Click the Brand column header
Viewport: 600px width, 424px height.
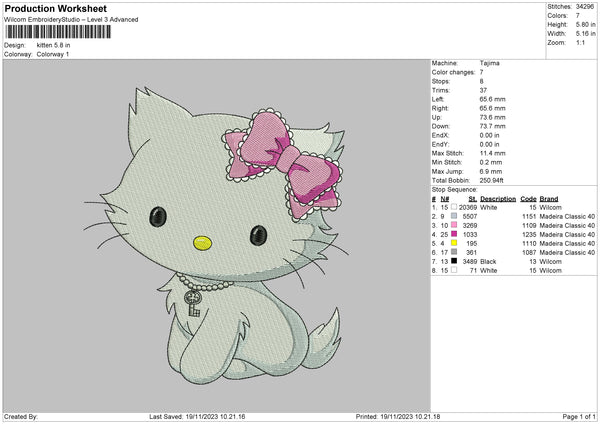549,199
